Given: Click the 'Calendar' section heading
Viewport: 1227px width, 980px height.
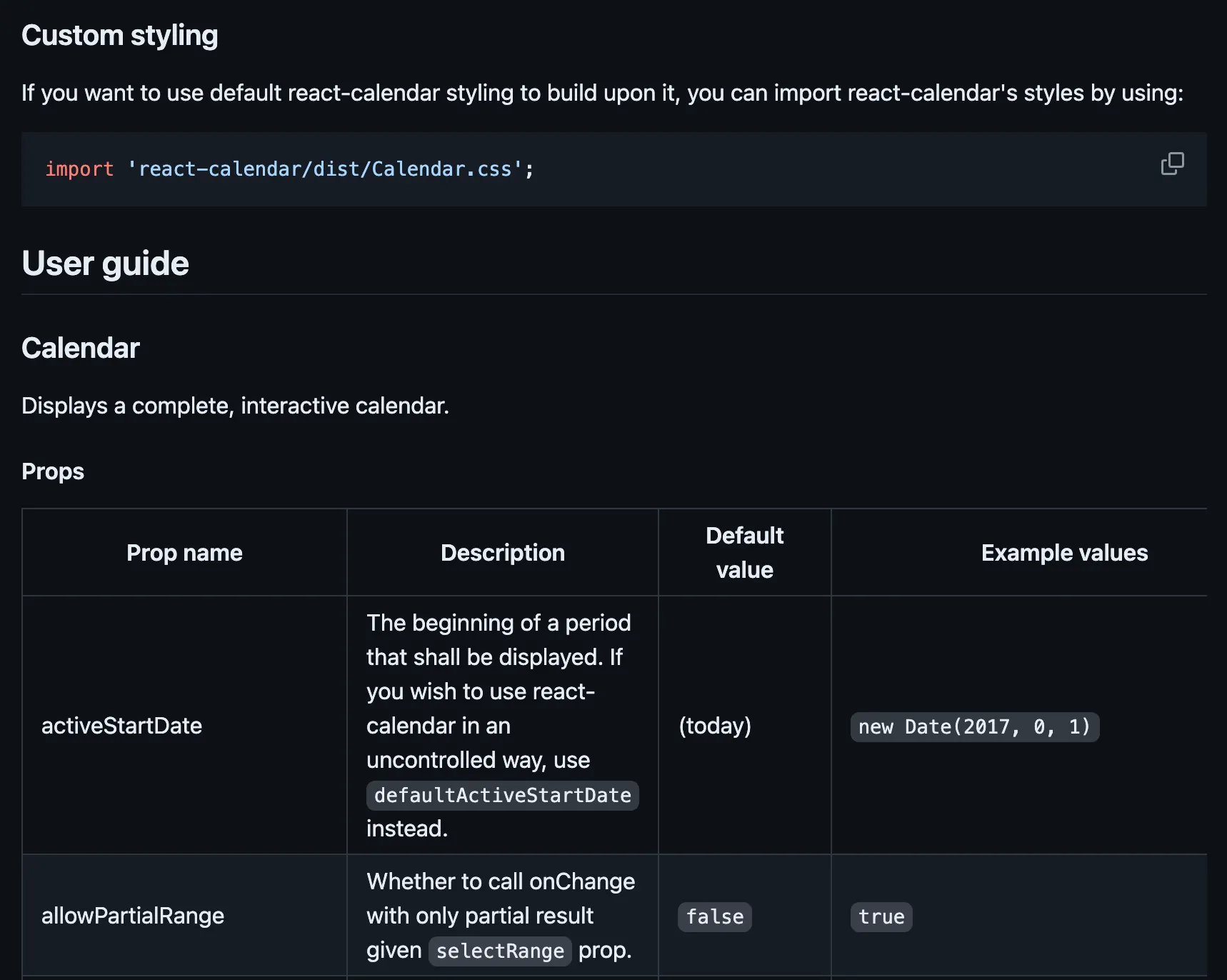Looking at the screenshot, I should pyautogui.click(x=81, y=349).
